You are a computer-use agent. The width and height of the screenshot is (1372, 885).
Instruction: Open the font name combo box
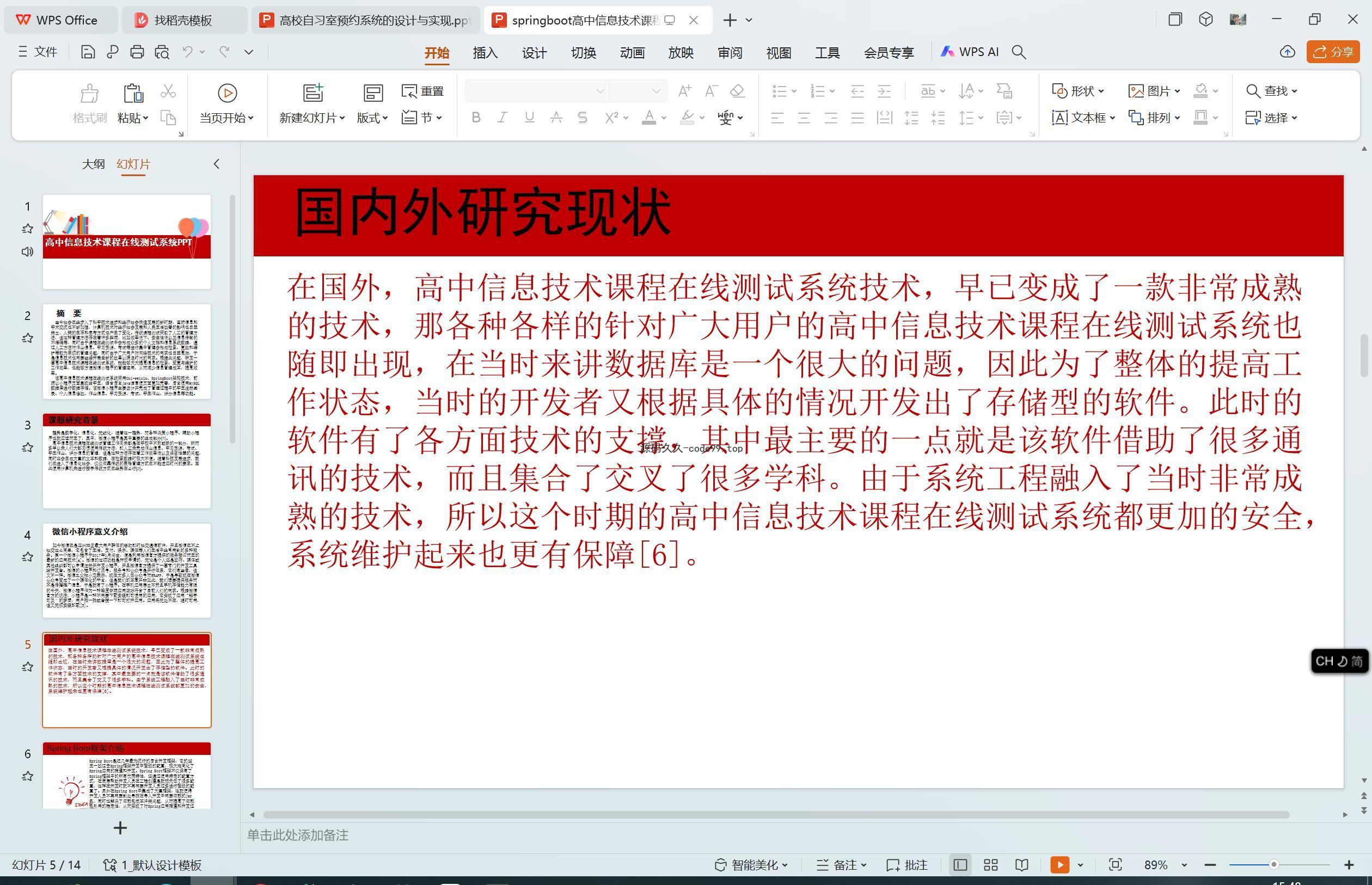pos(537,91)
